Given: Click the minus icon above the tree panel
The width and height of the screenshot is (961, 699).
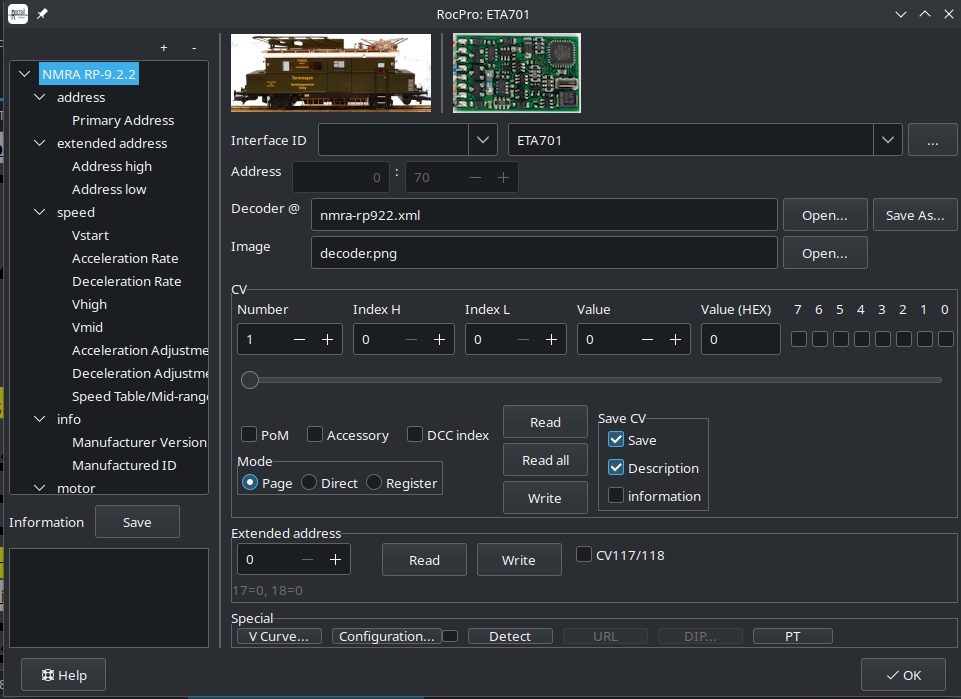Looking at the screenshot, I should coord(194,48).
